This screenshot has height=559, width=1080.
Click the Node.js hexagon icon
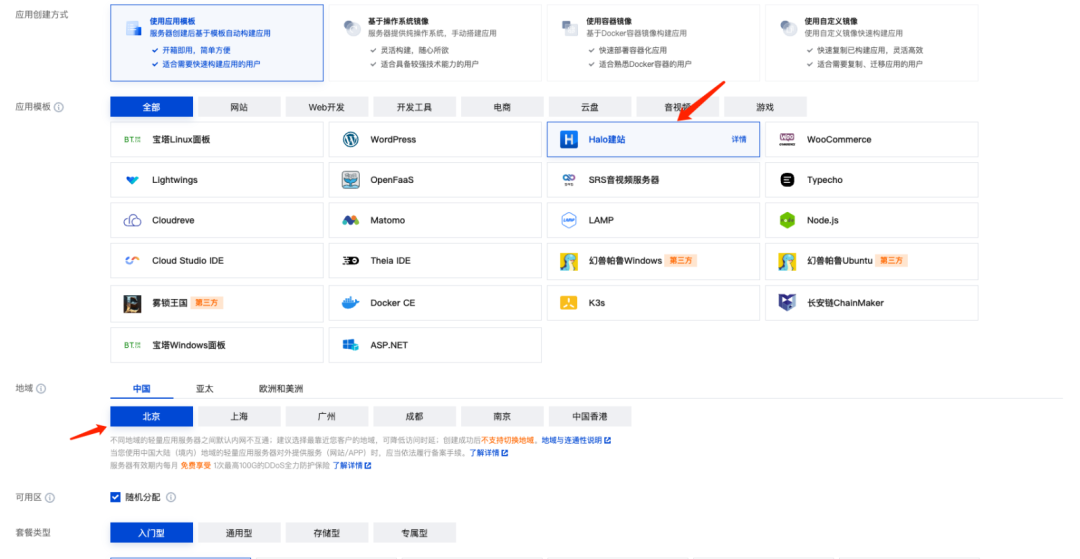click(787, 221)
